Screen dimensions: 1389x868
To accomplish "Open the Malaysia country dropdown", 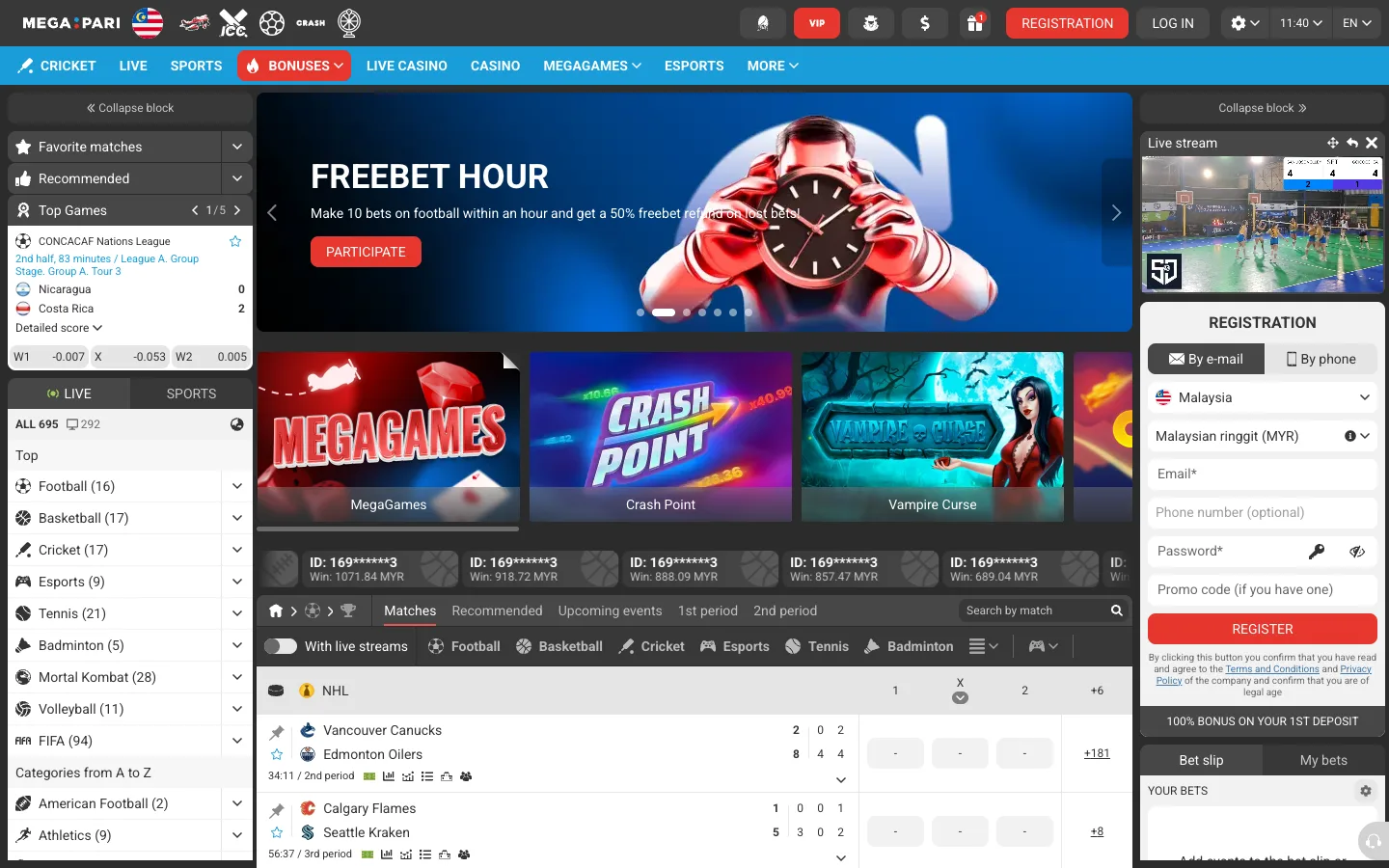I will point(1263,397).
